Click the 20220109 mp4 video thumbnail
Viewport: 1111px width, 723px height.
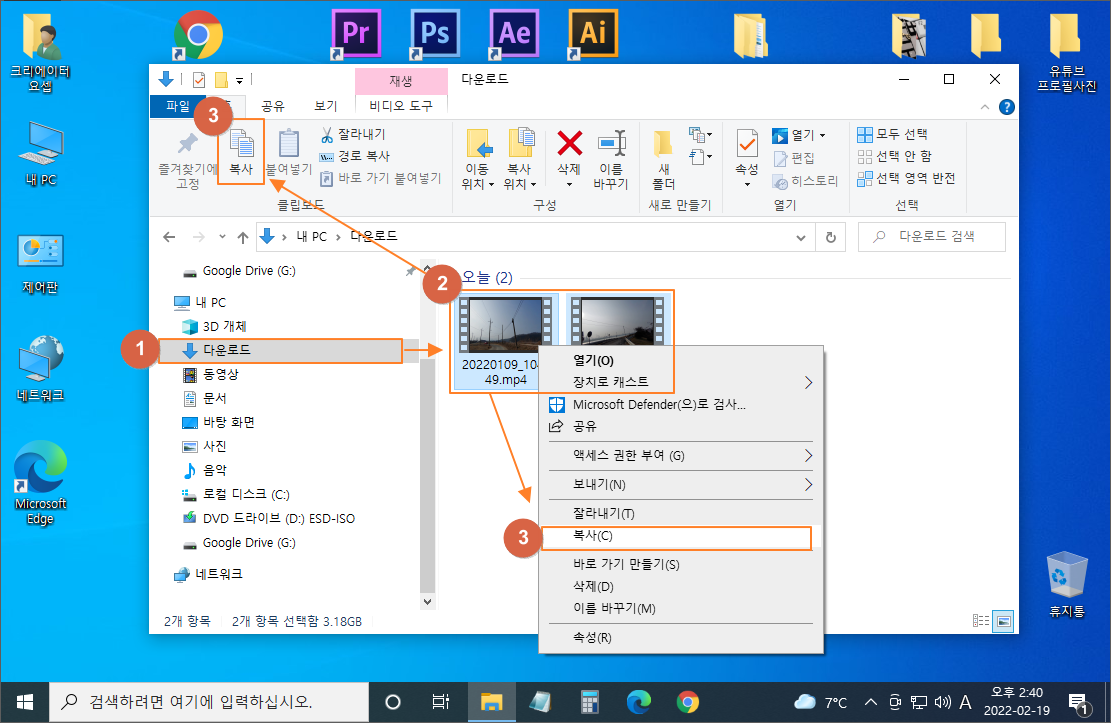click(504, 323)
